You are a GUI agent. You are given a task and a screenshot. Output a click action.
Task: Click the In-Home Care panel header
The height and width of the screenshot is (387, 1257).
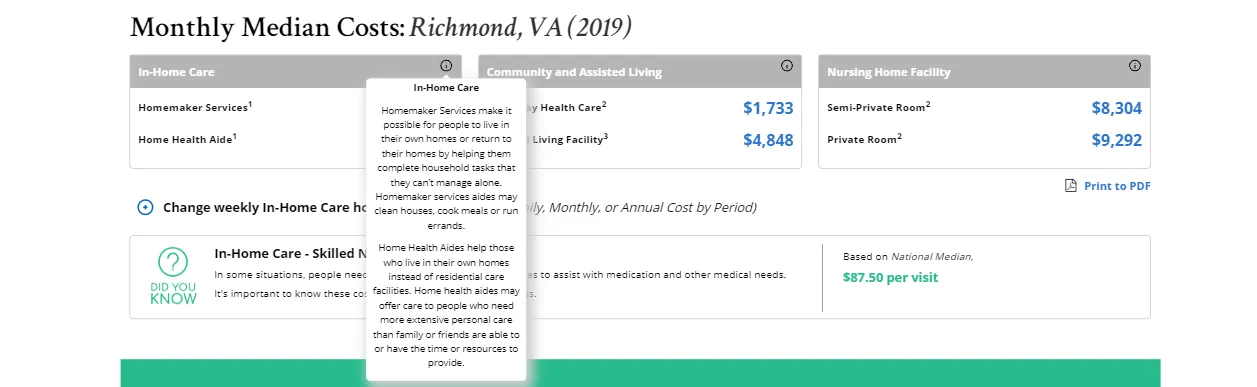point(295,72)
